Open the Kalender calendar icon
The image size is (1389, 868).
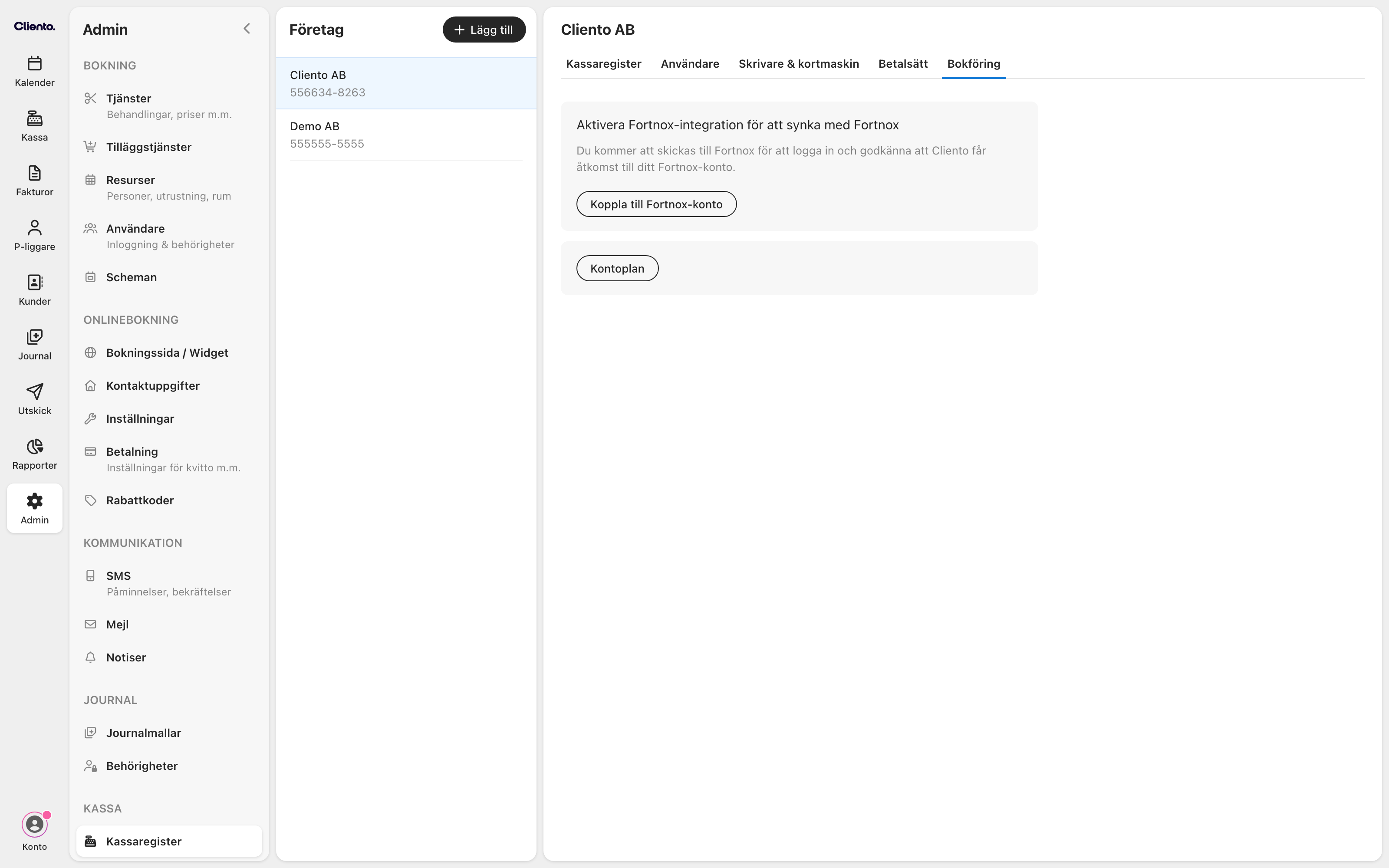34,63
